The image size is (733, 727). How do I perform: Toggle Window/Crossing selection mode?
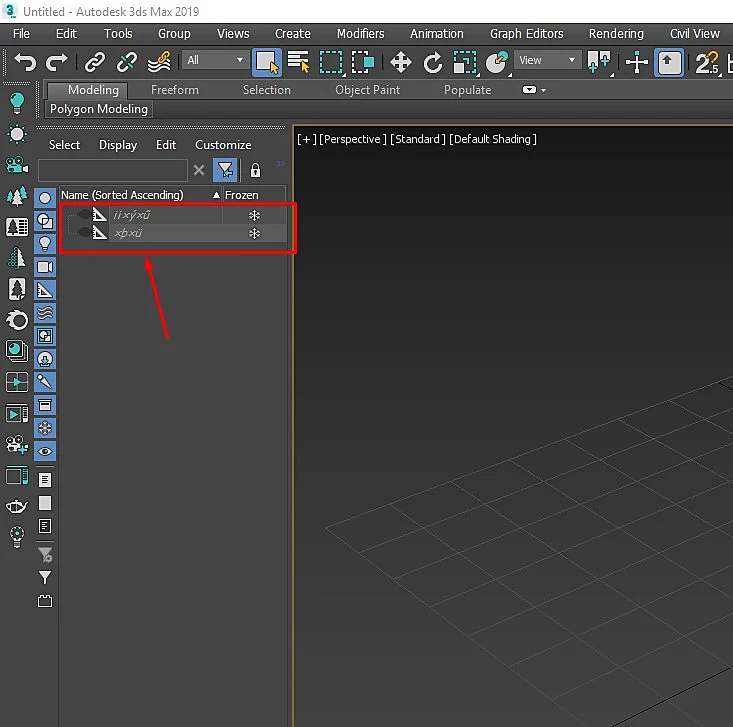(x=363, y=62)
